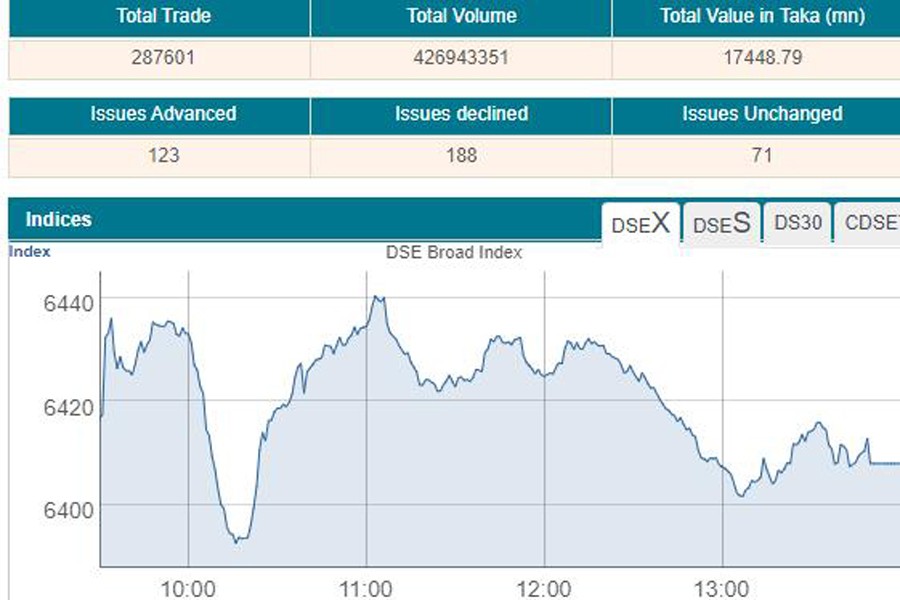The width and height of the screenshot is (900, 600).
Task: Select the total volume value 426943351
Action: [x=461, y=57]
